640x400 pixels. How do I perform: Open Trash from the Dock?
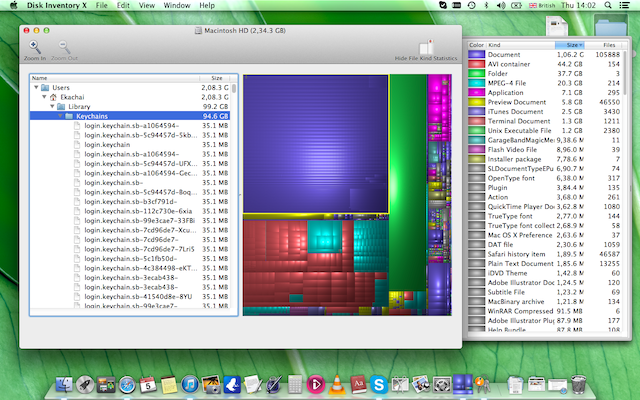pos(578,384)
